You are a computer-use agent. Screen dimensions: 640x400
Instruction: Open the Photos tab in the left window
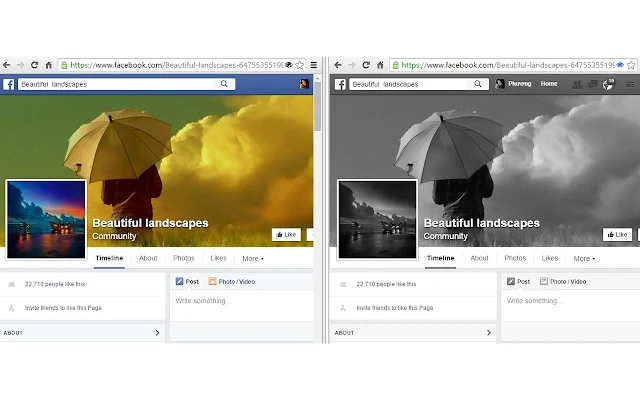[x=183, y=258]
